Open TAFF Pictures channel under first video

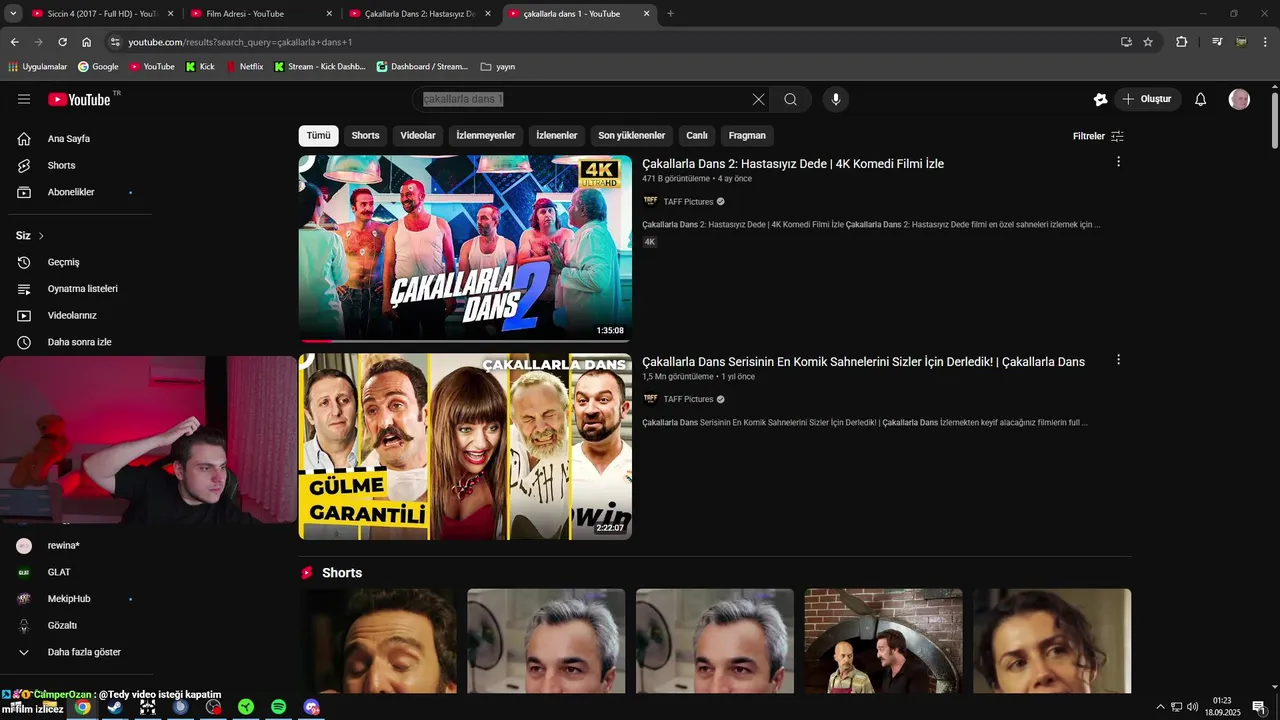tap(688, 202)
